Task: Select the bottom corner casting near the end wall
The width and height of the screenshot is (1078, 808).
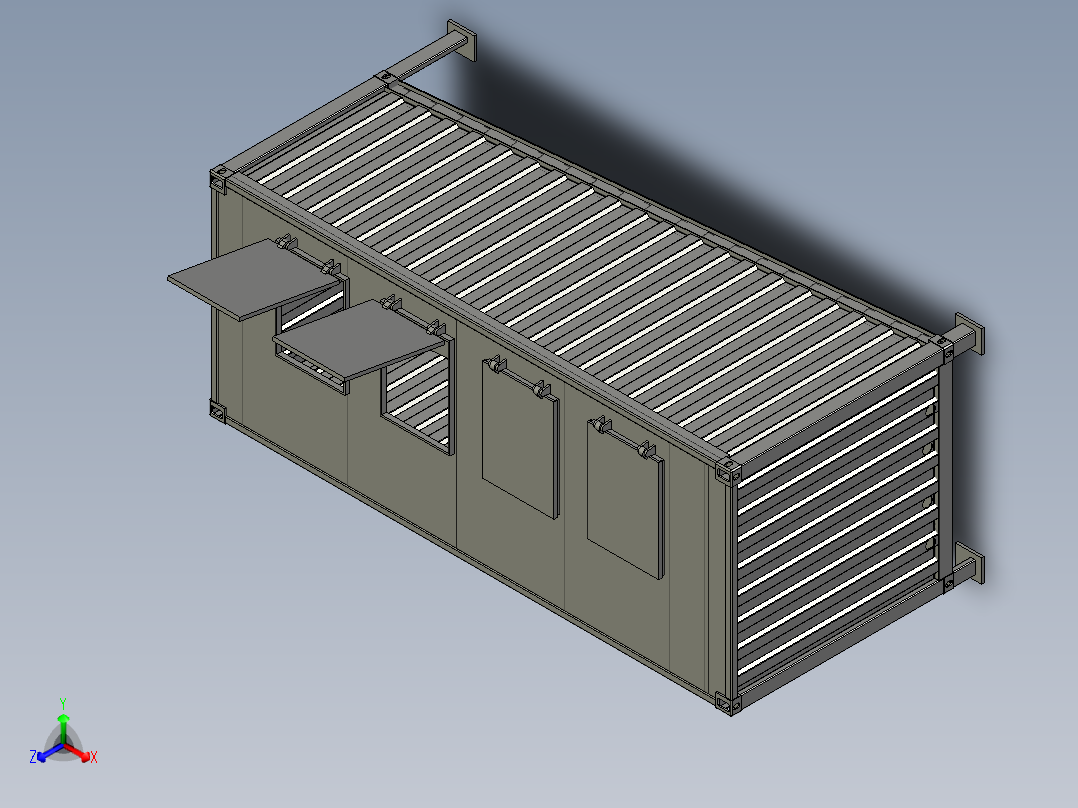Action: [x=728, y=703]
